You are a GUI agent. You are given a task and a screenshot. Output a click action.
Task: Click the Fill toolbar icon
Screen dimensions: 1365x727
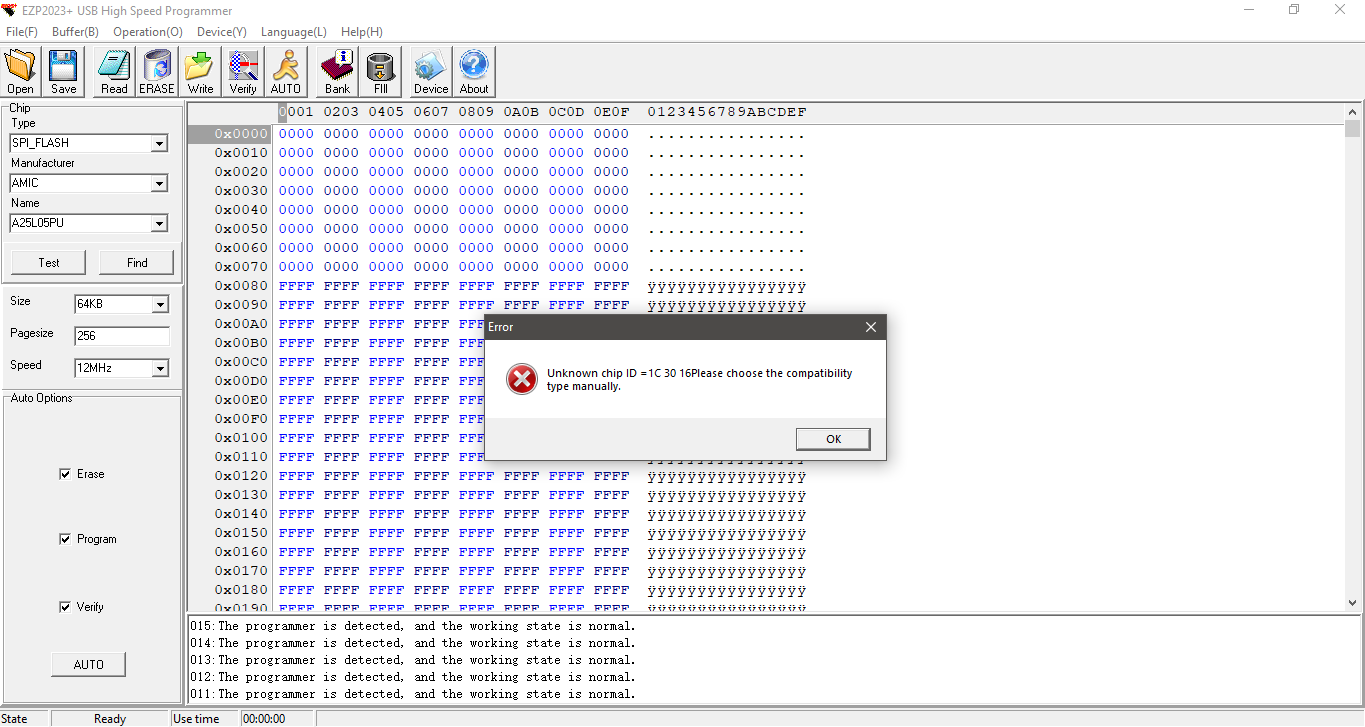click(x=380, y=72)
